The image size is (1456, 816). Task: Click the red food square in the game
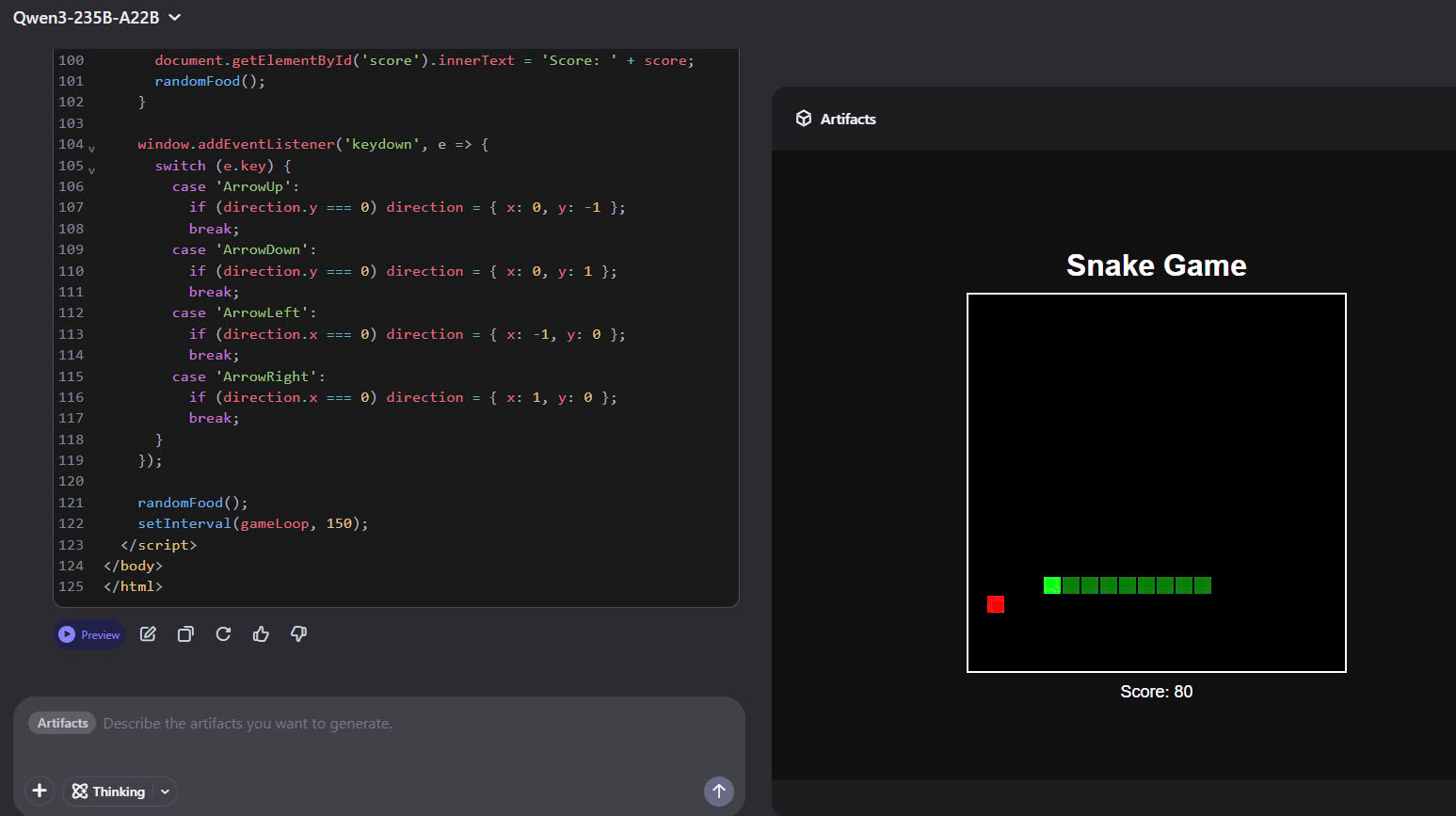coord(996,604)
